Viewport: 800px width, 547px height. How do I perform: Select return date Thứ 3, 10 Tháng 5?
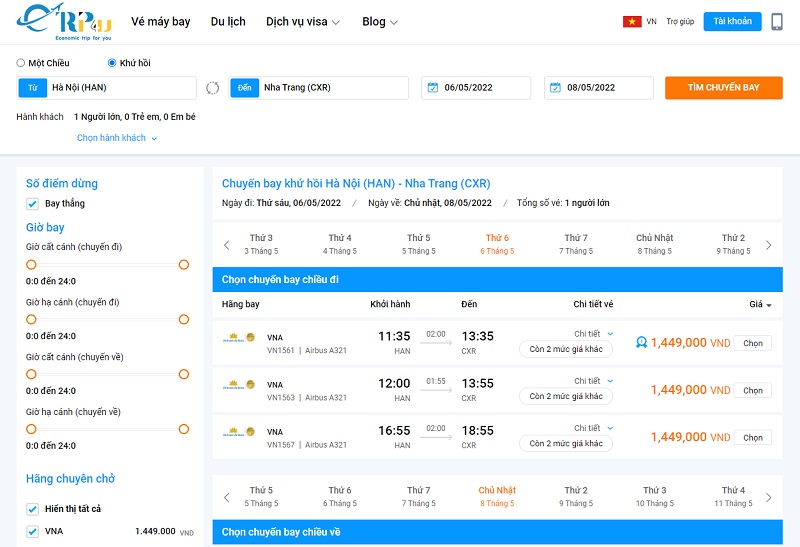[655, 496]
